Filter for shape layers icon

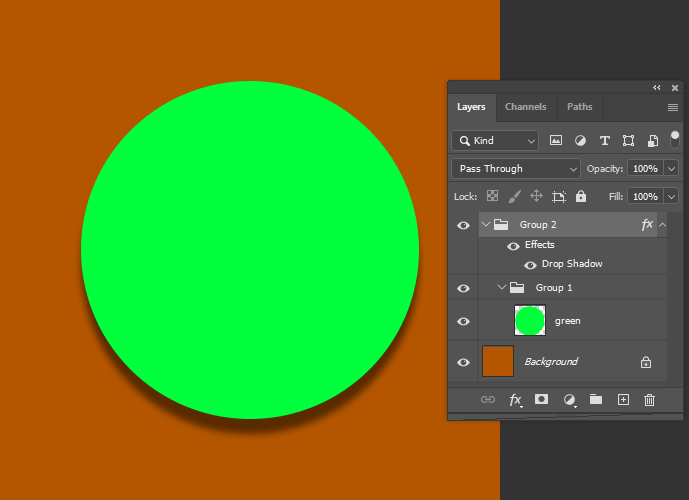tap(628, 141)
